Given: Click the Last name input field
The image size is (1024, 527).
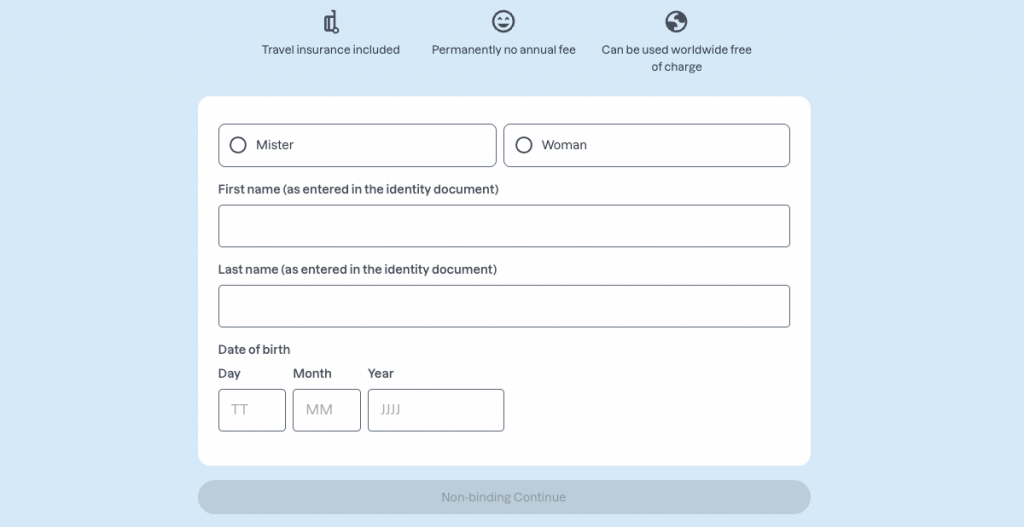Looking at the screenshot, I should [x=504, y=306].
